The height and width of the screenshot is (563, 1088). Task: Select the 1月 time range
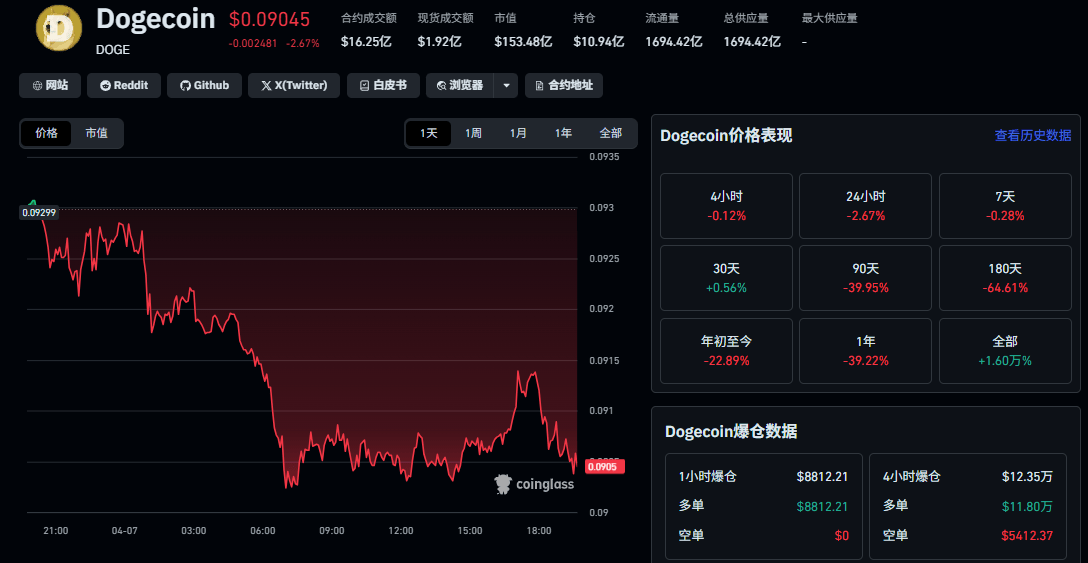pos(518,133)
